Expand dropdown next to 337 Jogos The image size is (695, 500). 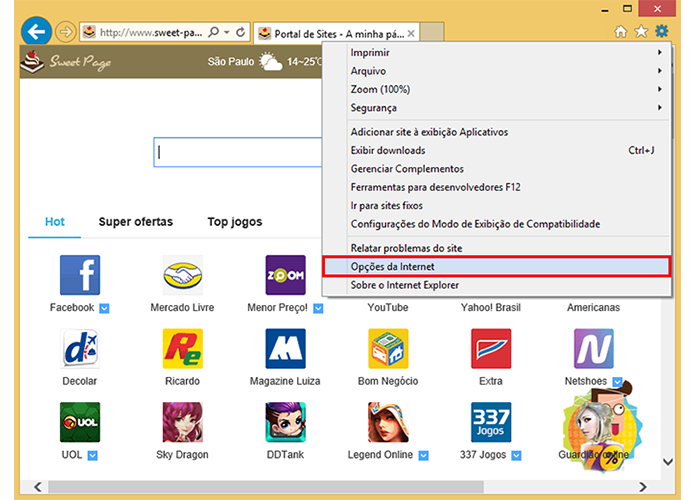click(x=516, y=455)
